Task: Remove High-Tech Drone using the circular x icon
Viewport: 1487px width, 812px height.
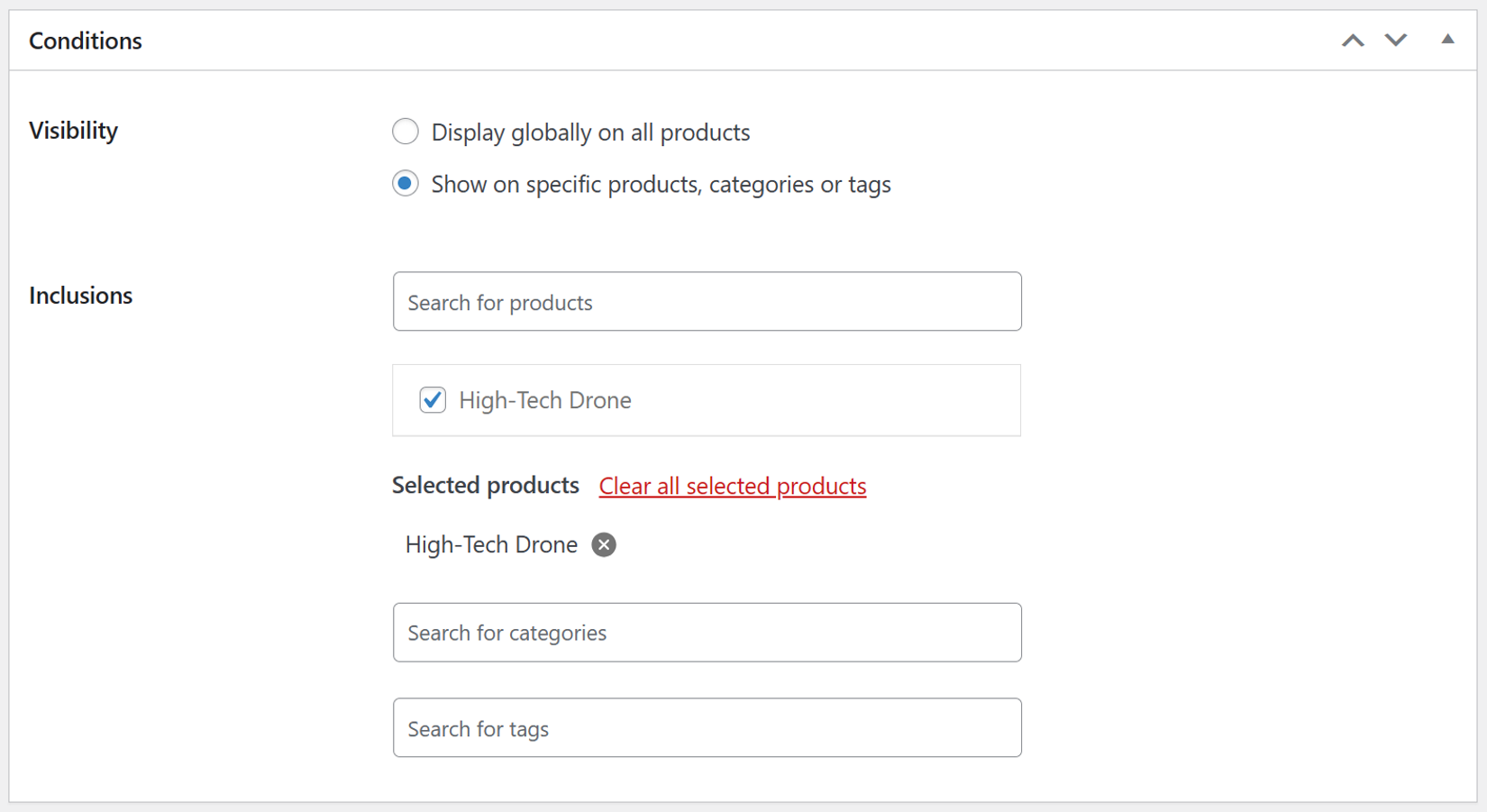Action: [605, 544]
